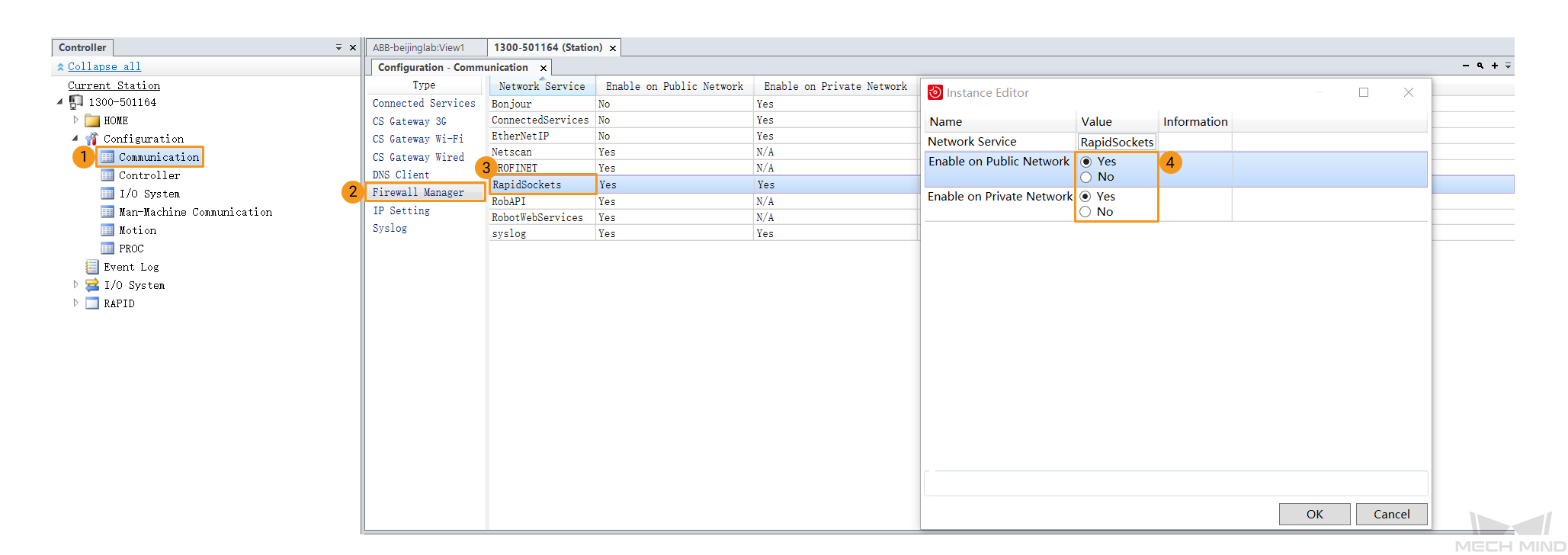Click the minus zoom-out icon in Configuration toolbar
The image size is (1568, 555).
[1466, 66]
